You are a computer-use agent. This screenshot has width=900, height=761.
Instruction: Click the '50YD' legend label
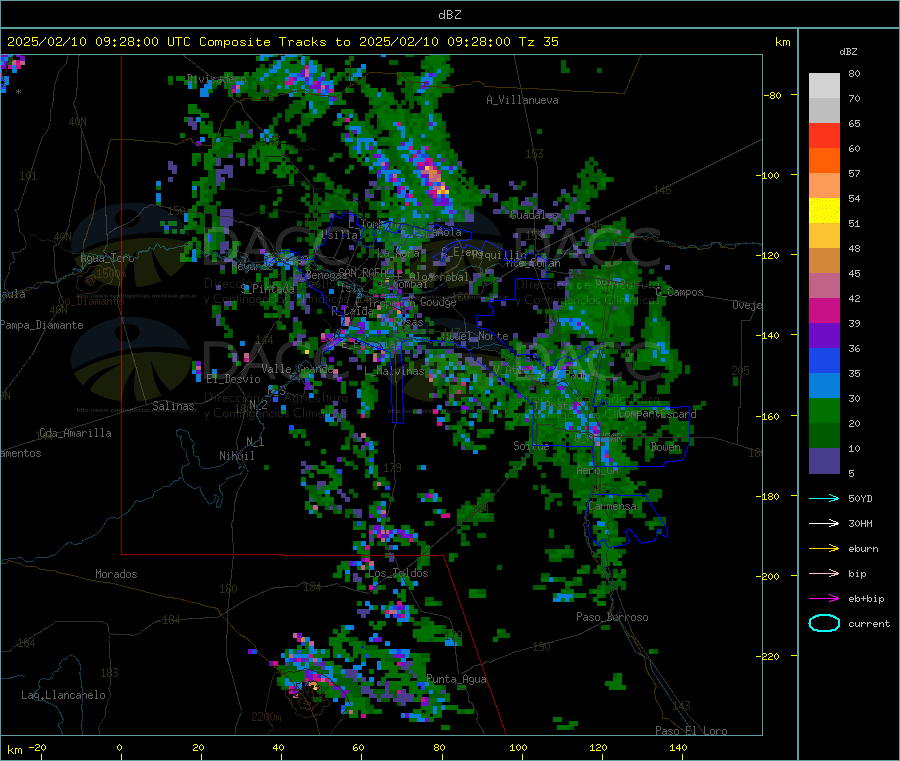tap(860, 498)
